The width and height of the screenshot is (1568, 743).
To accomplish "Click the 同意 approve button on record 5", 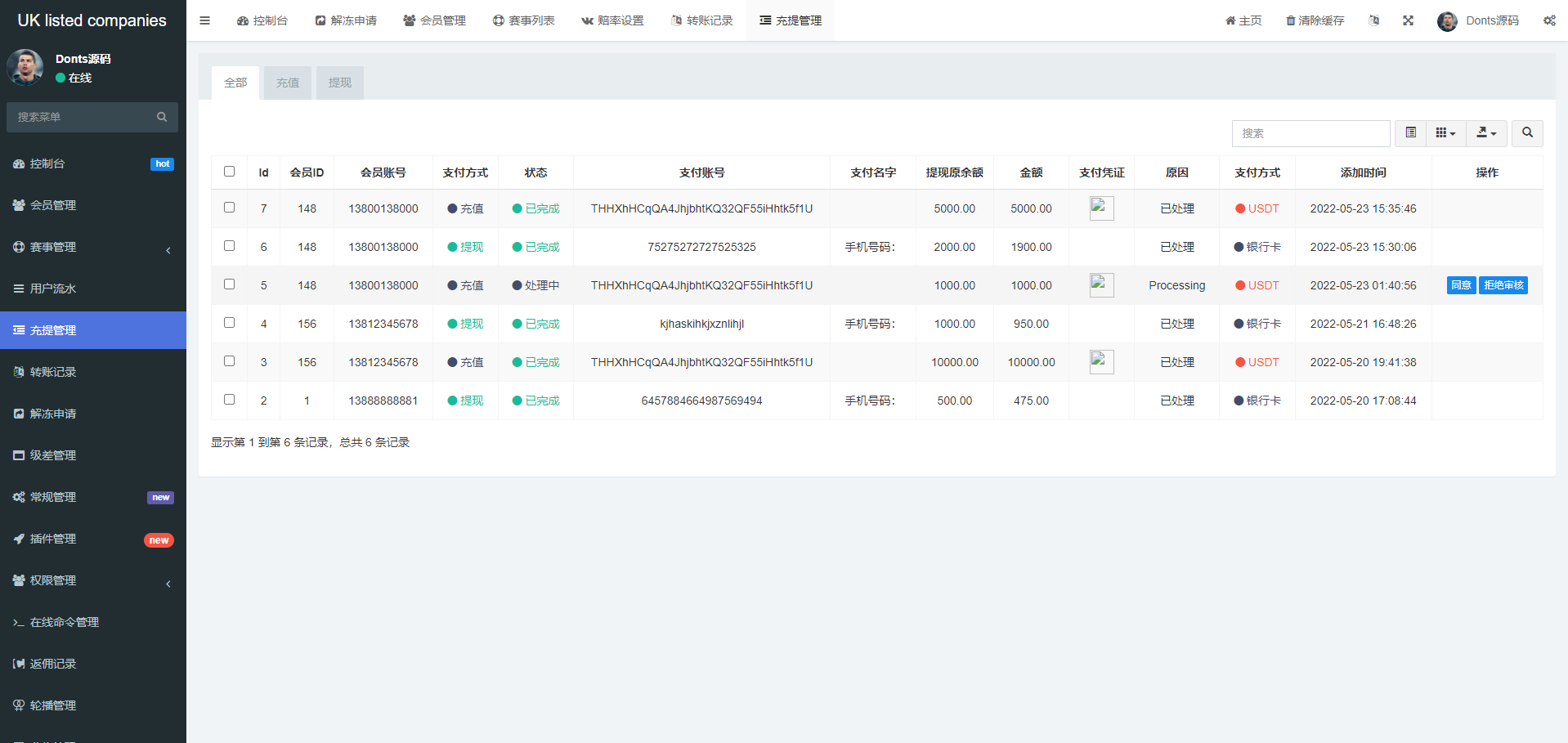I will (1461, 285).
